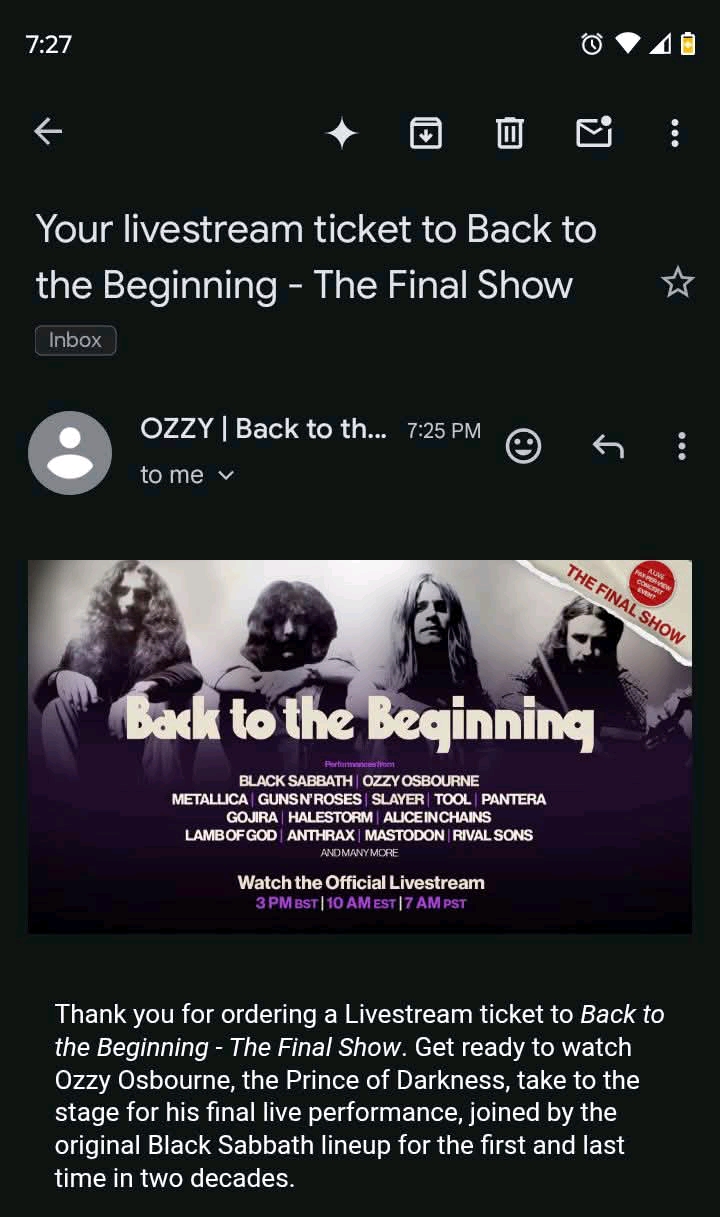
Task: Tap sender name OZZY | Back to th...
Action: tap(264, 429)
